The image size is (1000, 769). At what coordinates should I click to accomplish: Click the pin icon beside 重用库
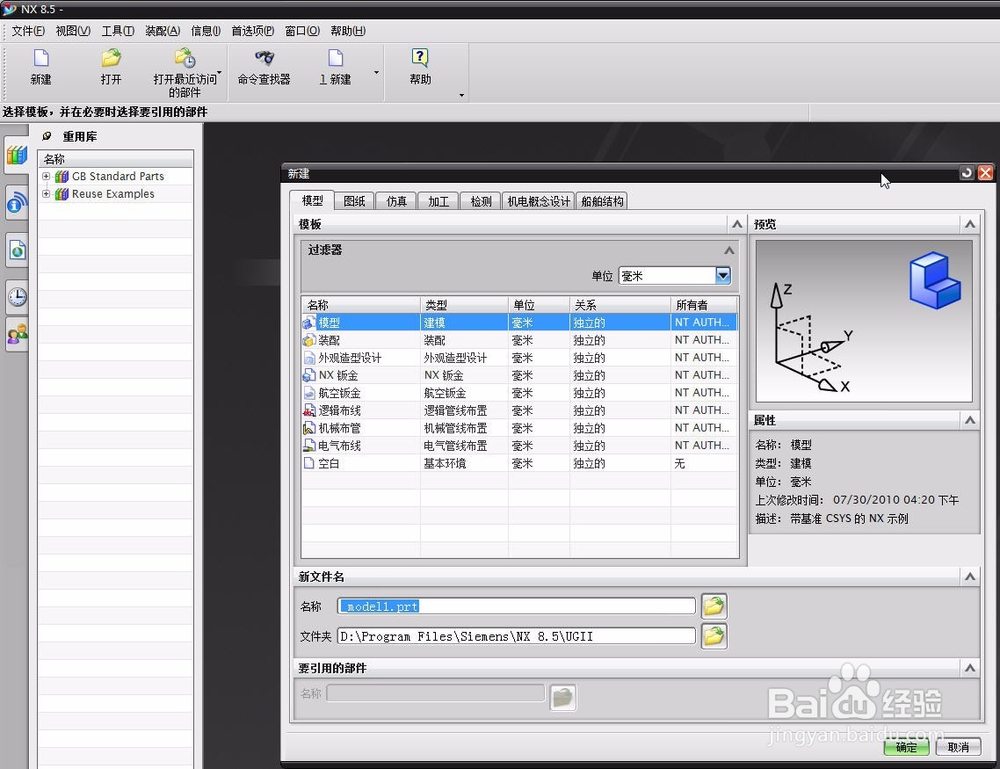pos(47,136)
